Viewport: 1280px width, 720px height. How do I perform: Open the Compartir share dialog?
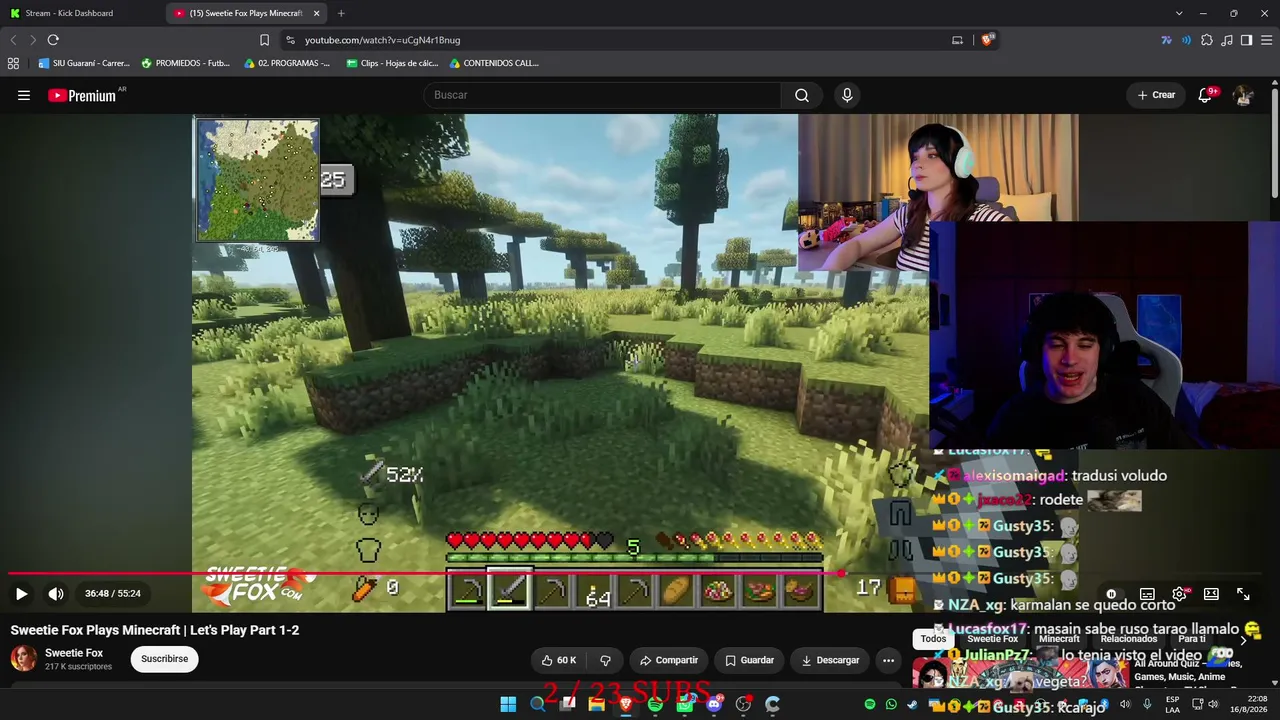[669, 660]
